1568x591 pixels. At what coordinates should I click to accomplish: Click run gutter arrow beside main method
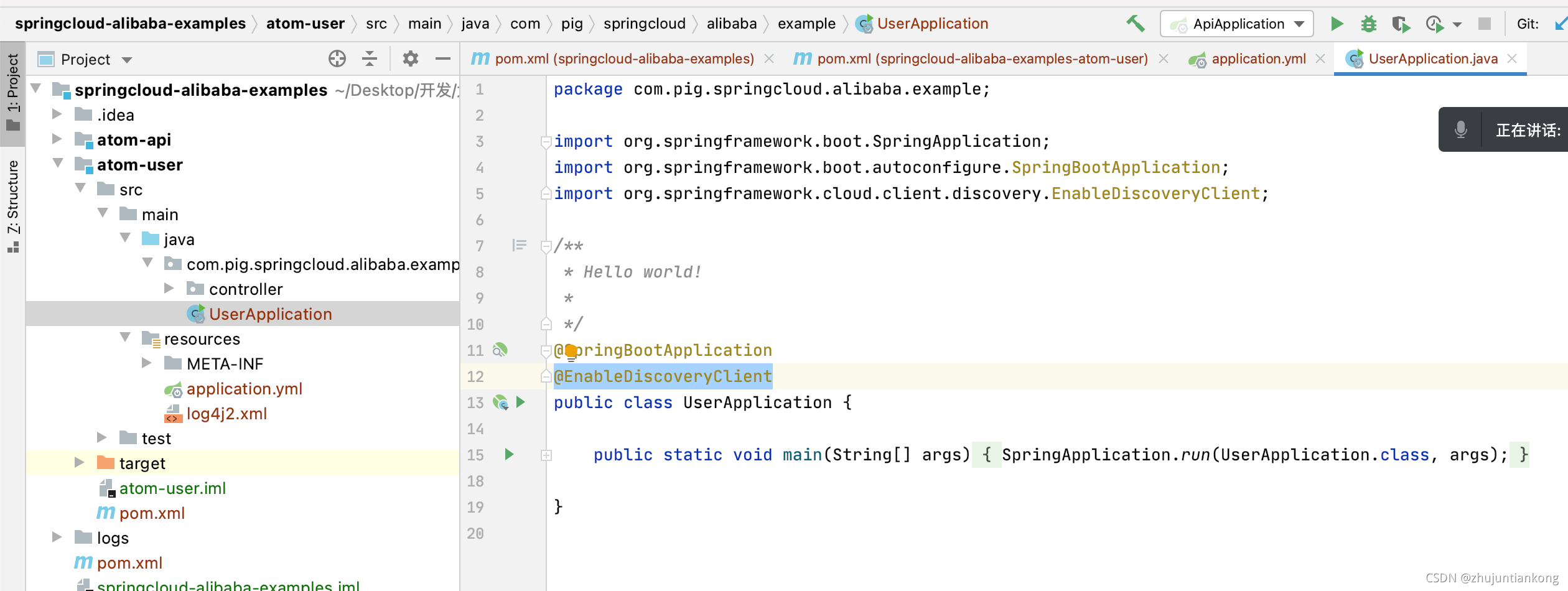click(x=509, y=455)
